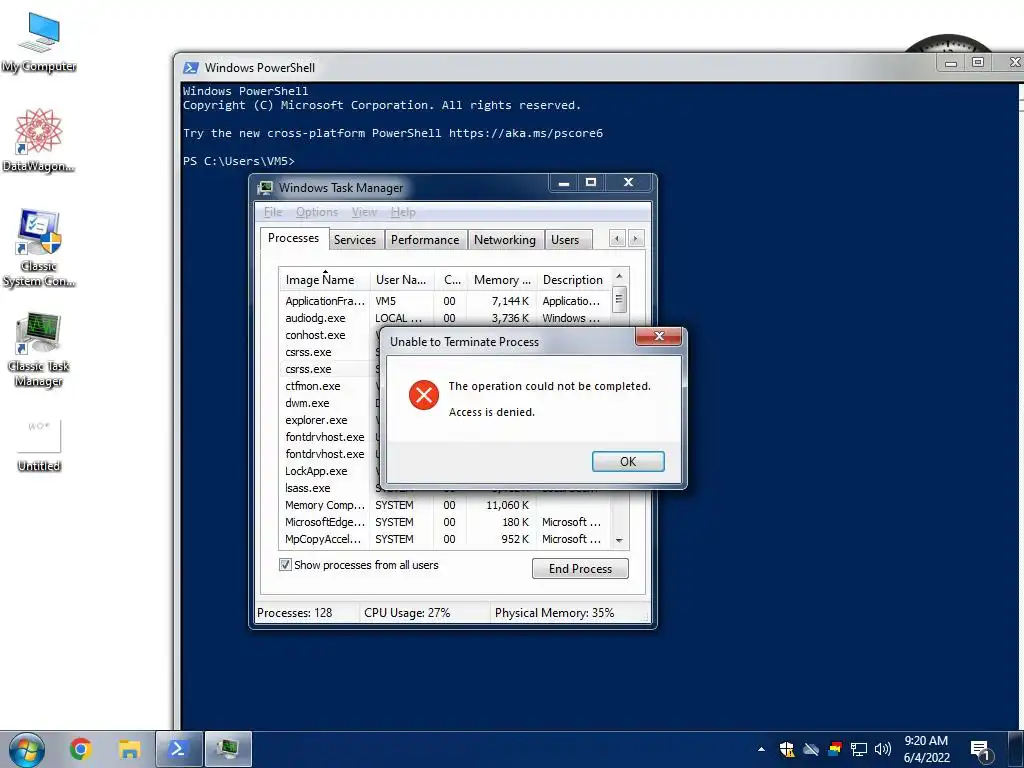
Task: Sort by Memory column header
Action: click(x=502, y=280)
